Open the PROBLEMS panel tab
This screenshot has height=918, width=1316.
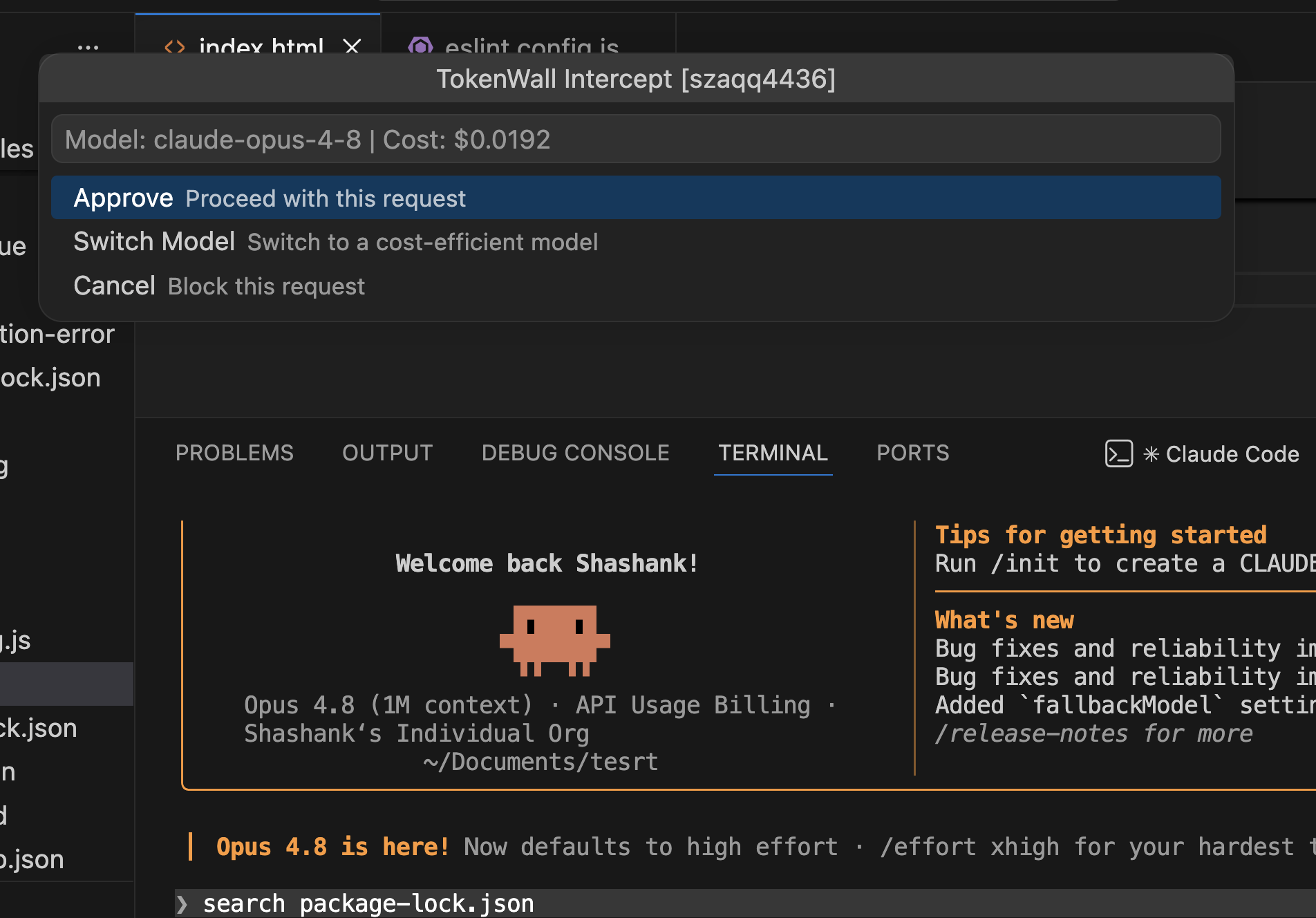(234, 453)
